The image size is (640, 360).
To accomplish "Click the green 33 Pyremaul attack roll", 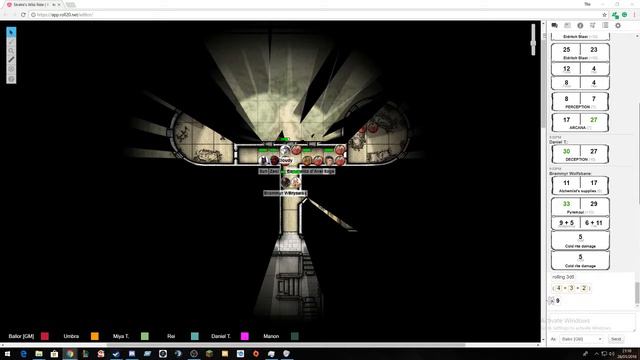I will [566, 204].
